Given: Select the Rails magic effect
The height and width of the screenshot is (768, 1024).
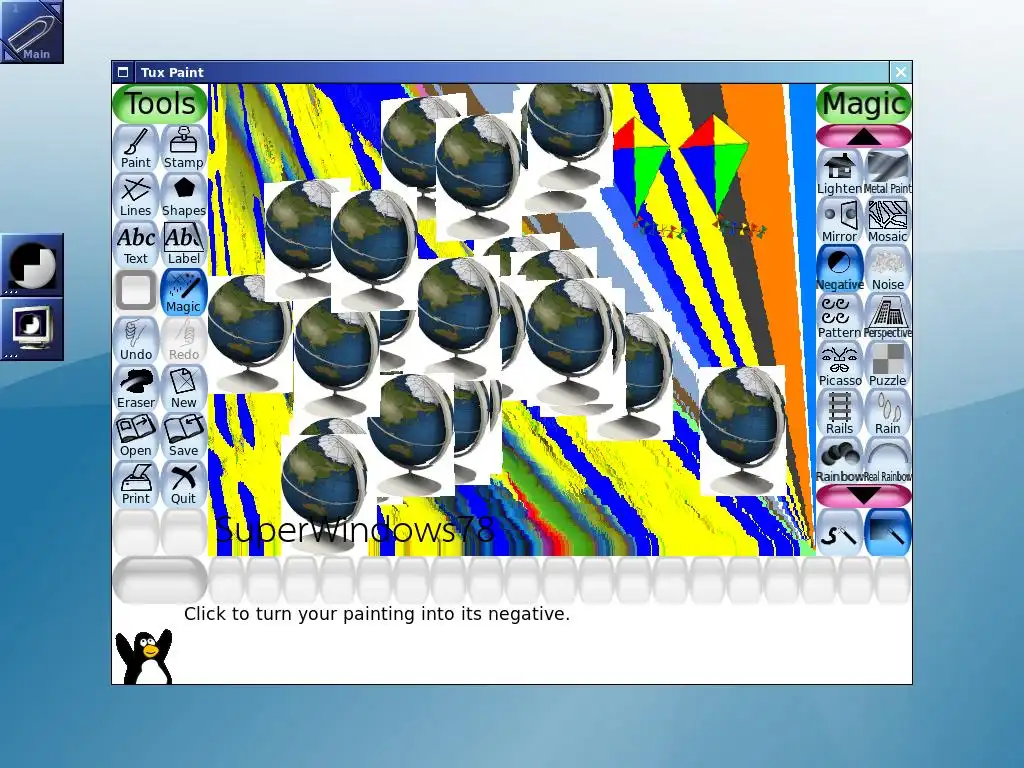Looking at the screenshot, I should point(840,413).
